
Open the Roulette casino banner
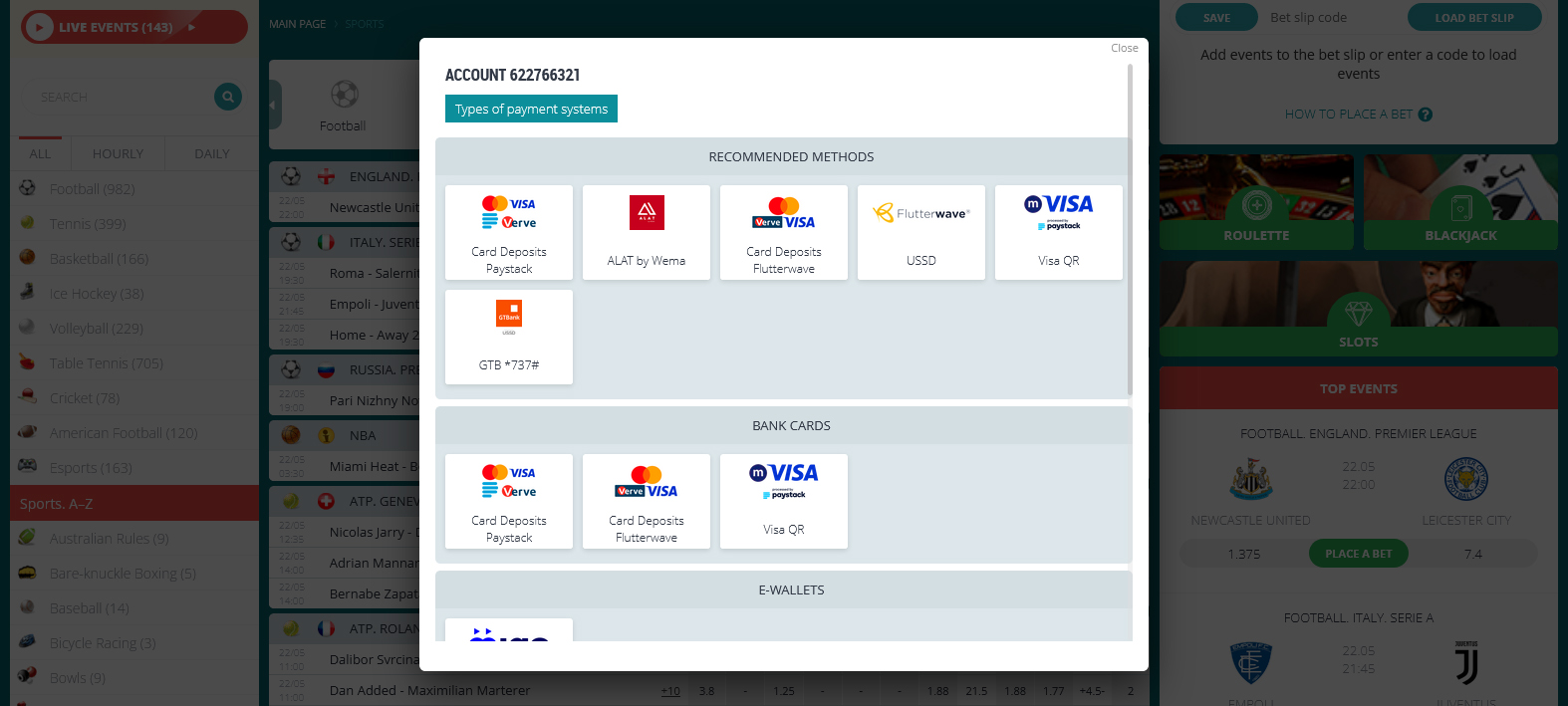click(1256, 202)
